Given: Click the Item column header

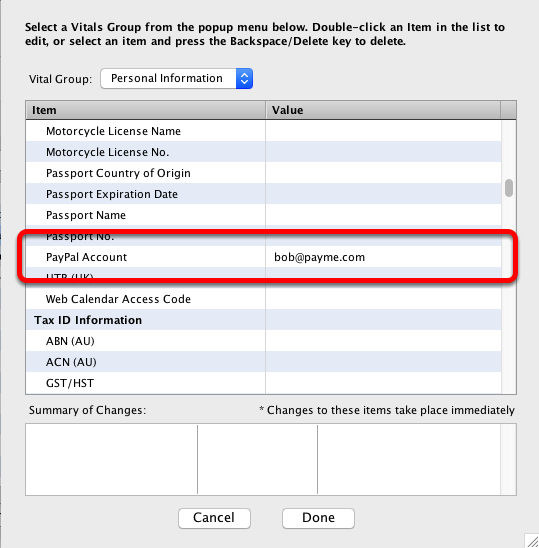Looking at the screenshot, I should pos(145,110).
